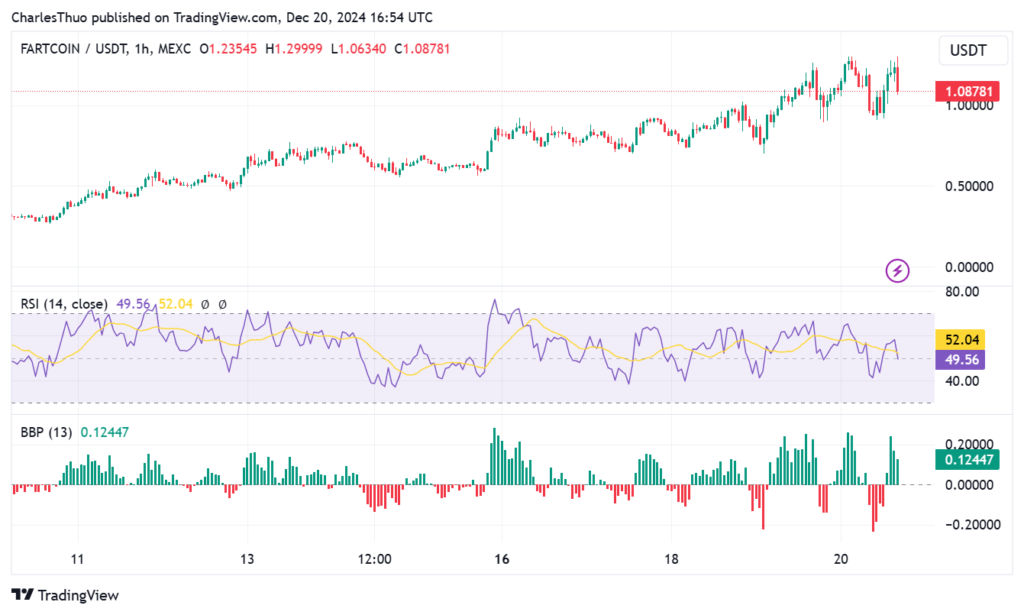
Task: Click the CharlesThuo published on TradingView.com caption
Action: coord(222,18)
